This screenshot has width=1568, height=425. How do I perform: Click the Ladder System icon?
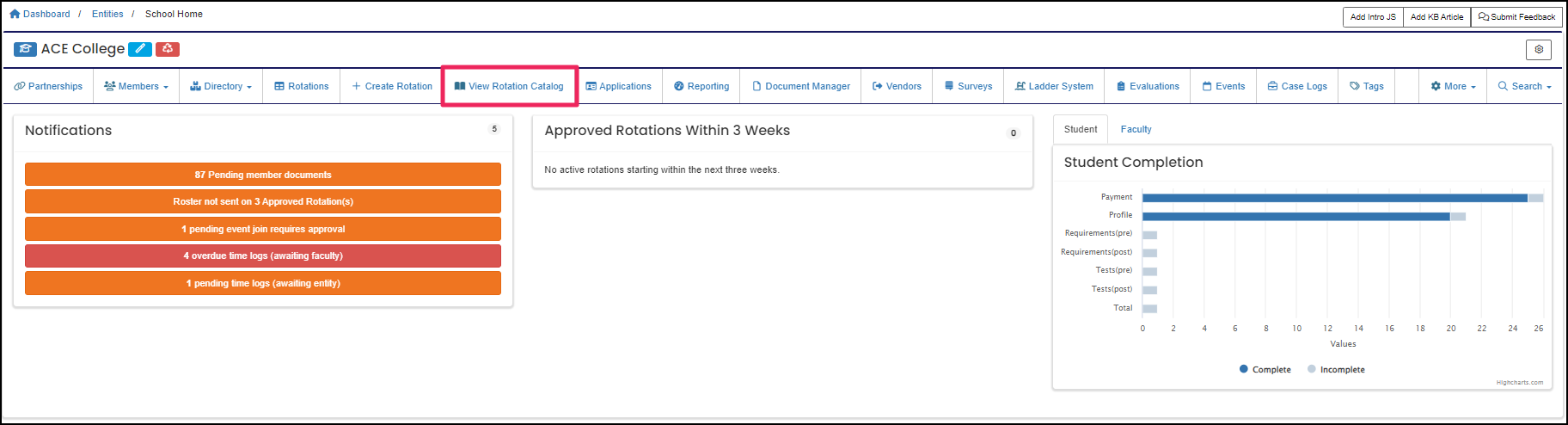(1020, 86)
